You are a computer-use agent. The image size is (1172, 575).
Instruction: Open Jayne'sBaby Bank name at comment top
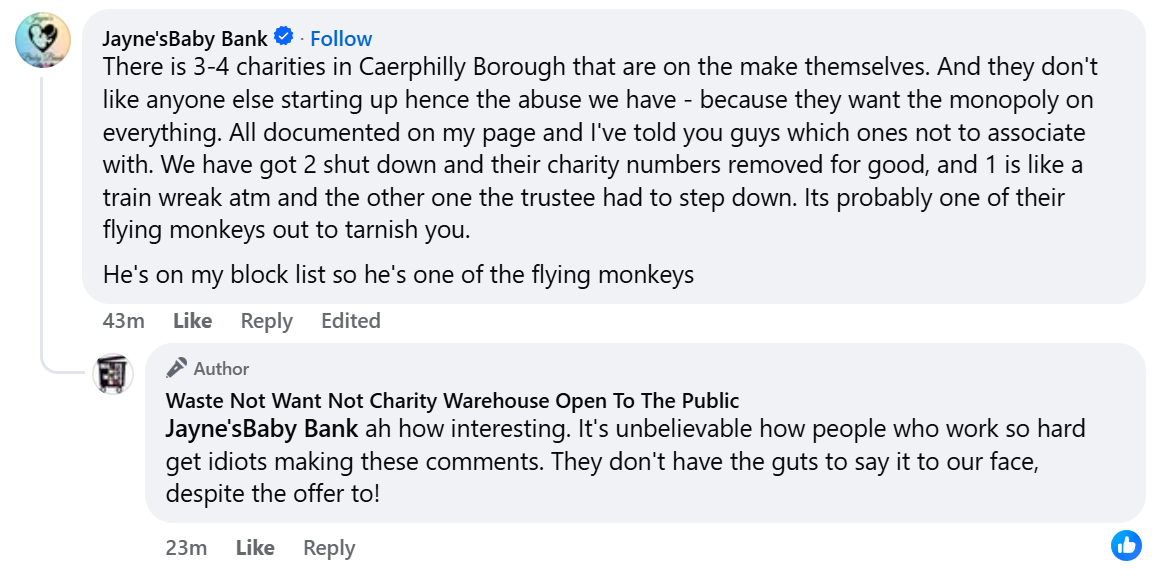coord(185,39)
